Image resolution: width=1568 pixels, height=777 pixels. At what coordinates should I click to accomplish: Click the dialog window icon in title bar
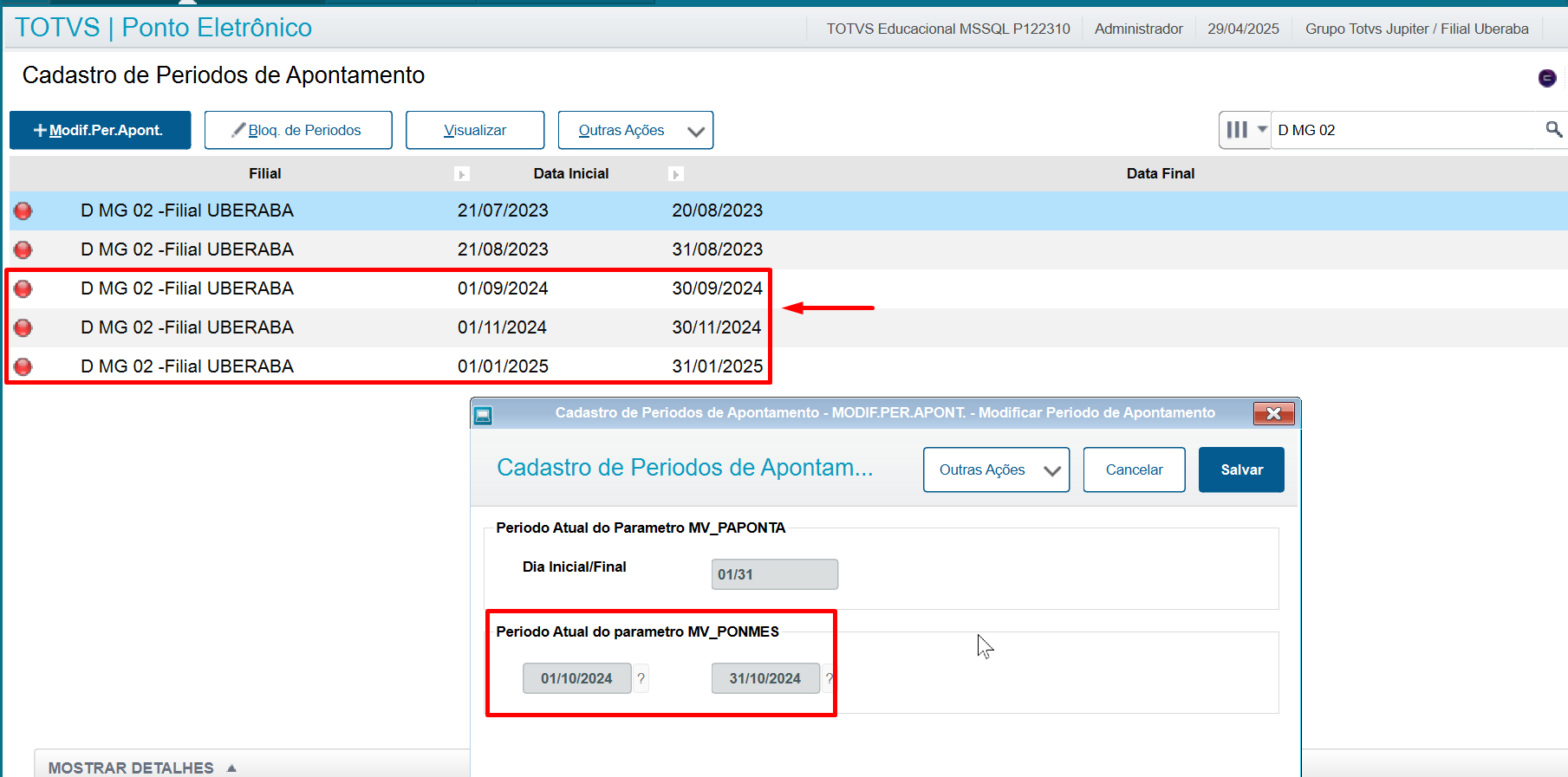[x=484, y=415]
